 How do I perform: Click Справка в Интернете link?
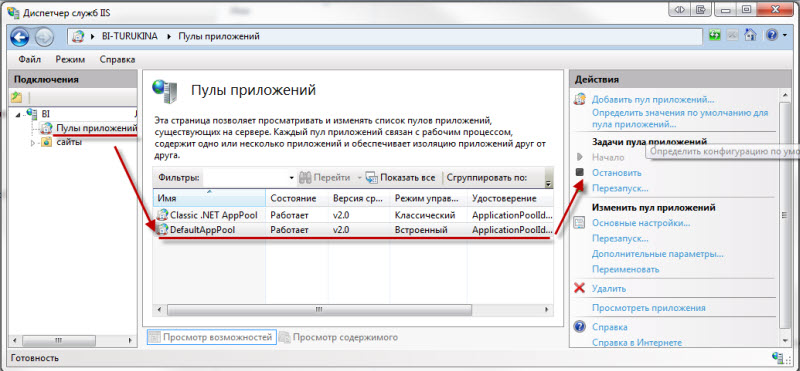637,343
